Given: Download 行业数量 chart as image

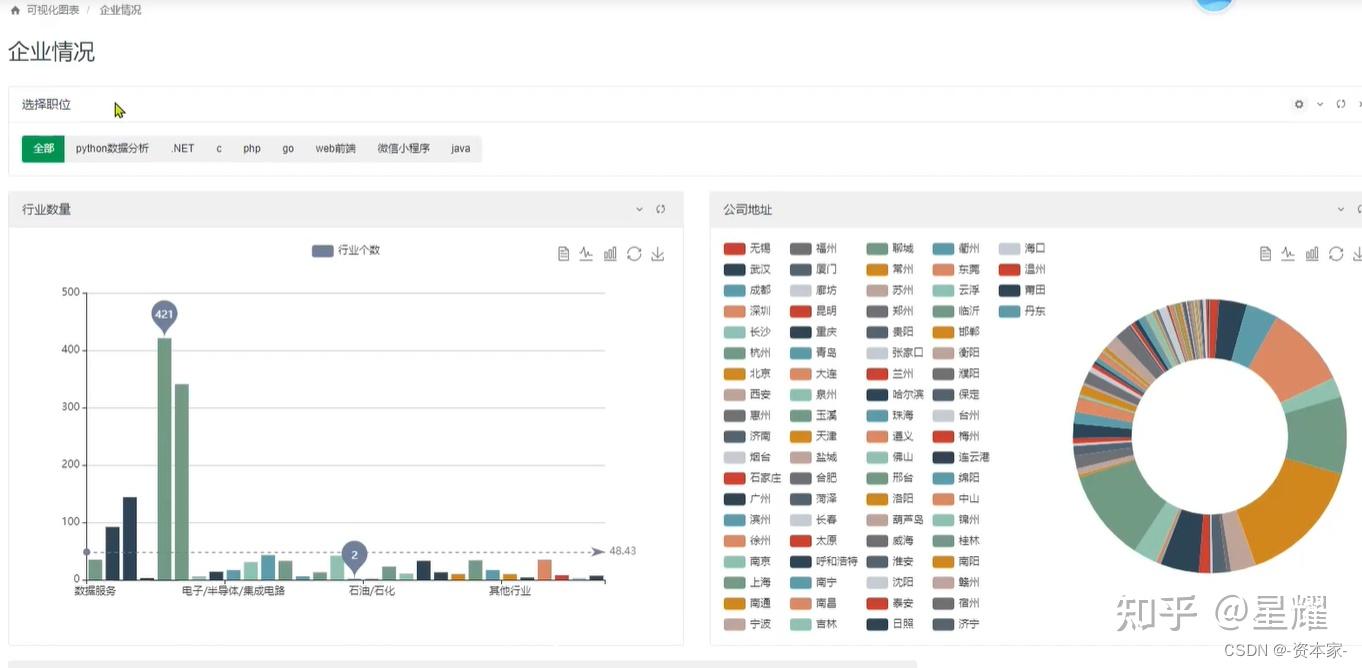Looking at the screenshot, I should (658, 254).
